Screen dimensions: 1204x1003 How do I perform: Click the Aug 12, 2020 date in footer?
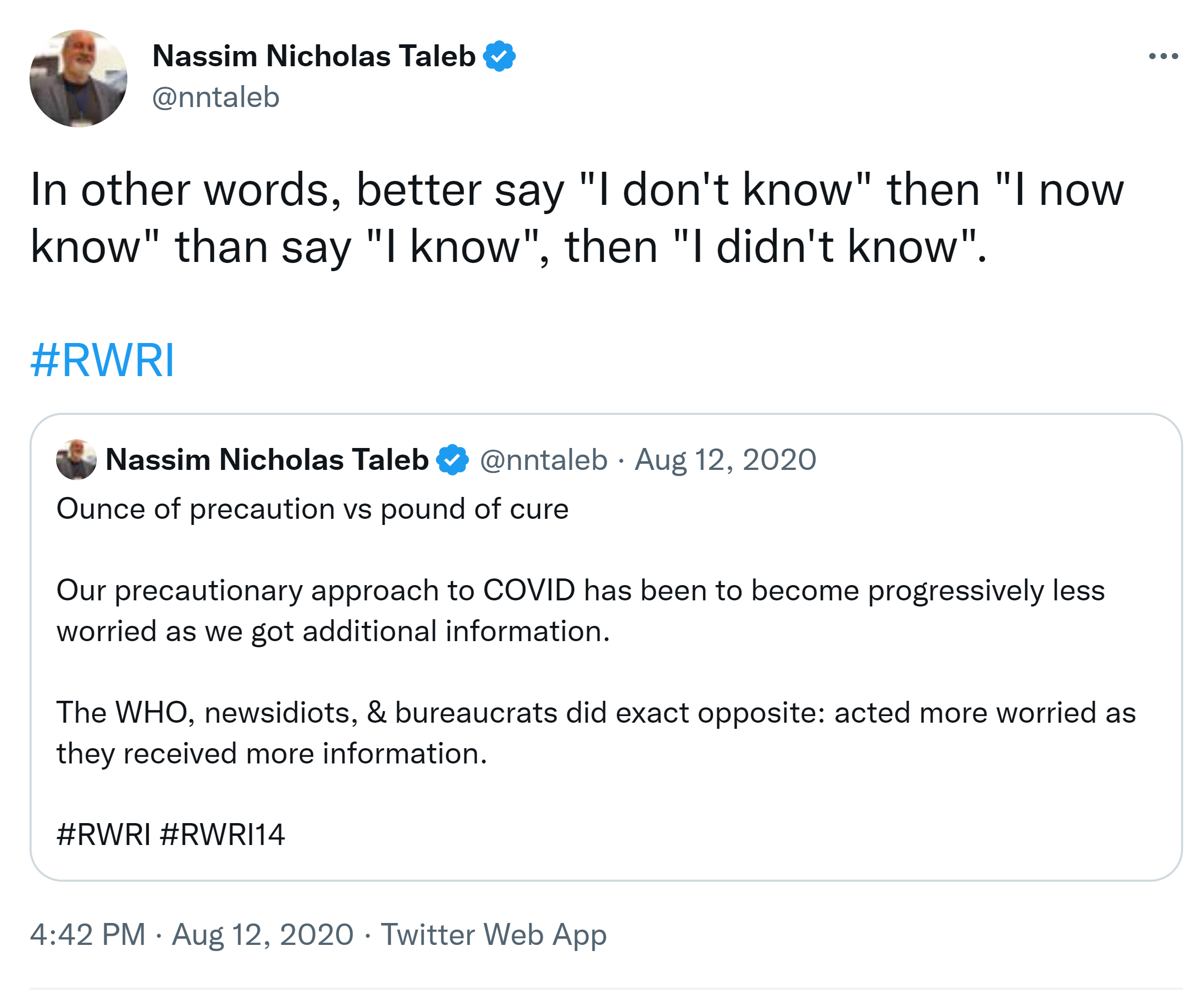tap(262, 934)
